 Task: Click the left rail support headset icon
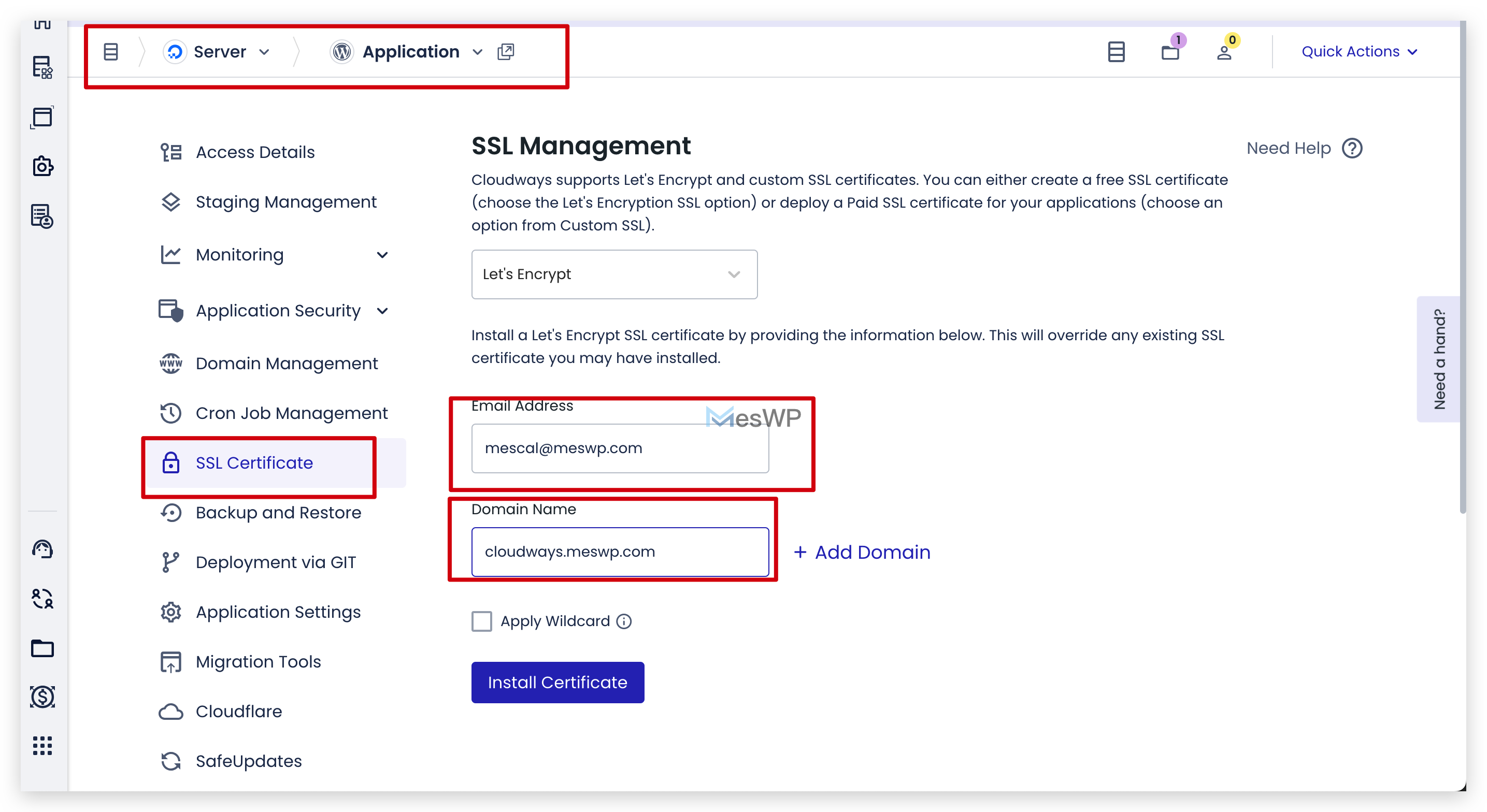[42, 549]
